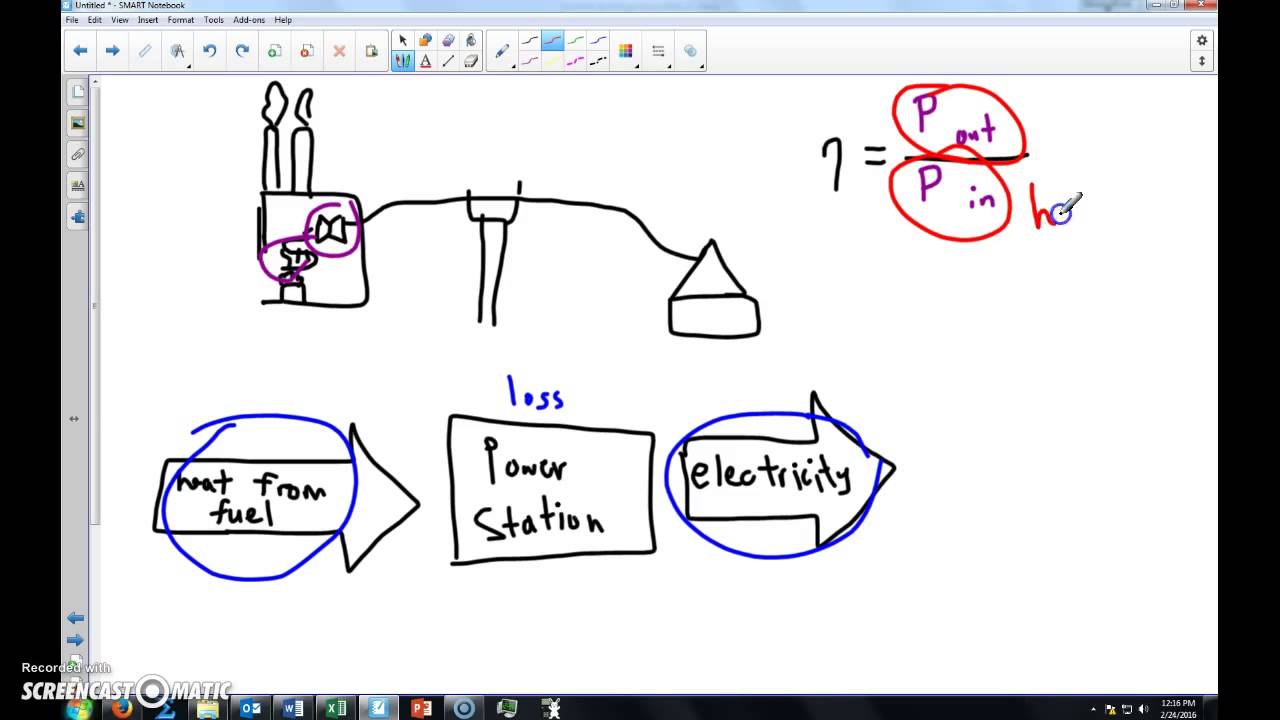Open the transparency settings dropdown
This screenshot has height=720, width=1280.
tap(691, 51)
